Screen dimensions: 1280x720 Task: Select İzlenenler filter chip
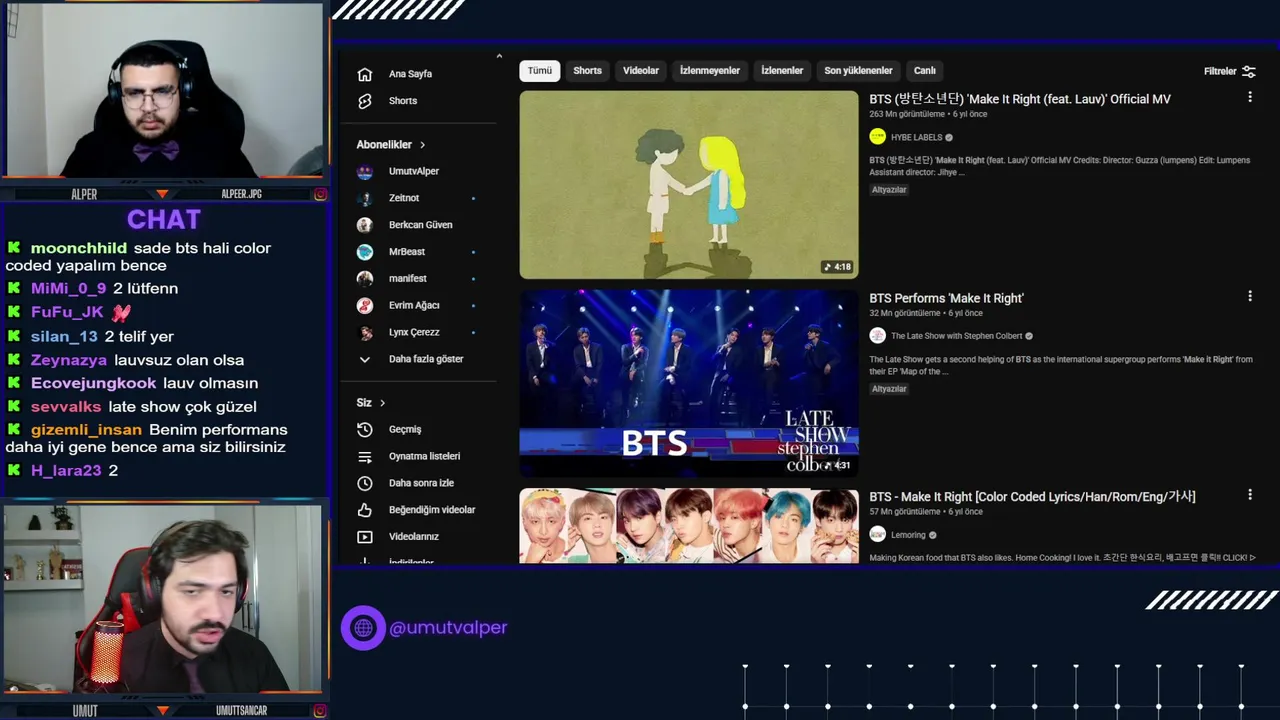782,71
